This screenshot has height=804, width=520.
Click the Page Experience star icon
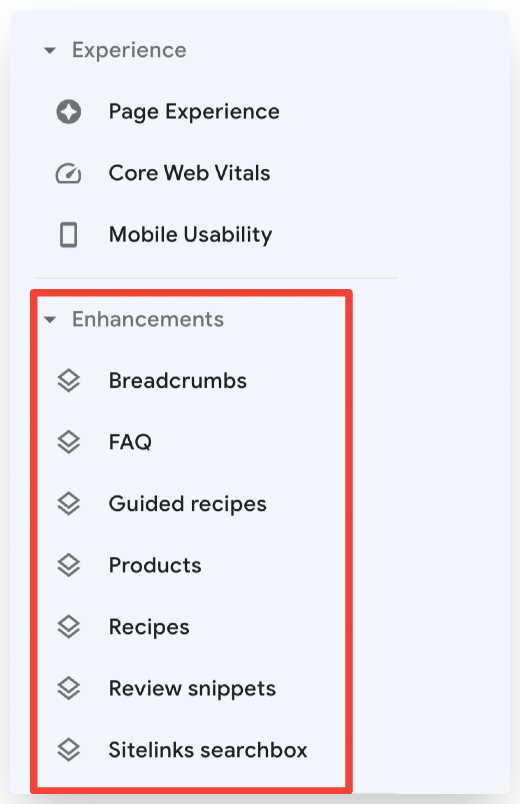point(69,112)
